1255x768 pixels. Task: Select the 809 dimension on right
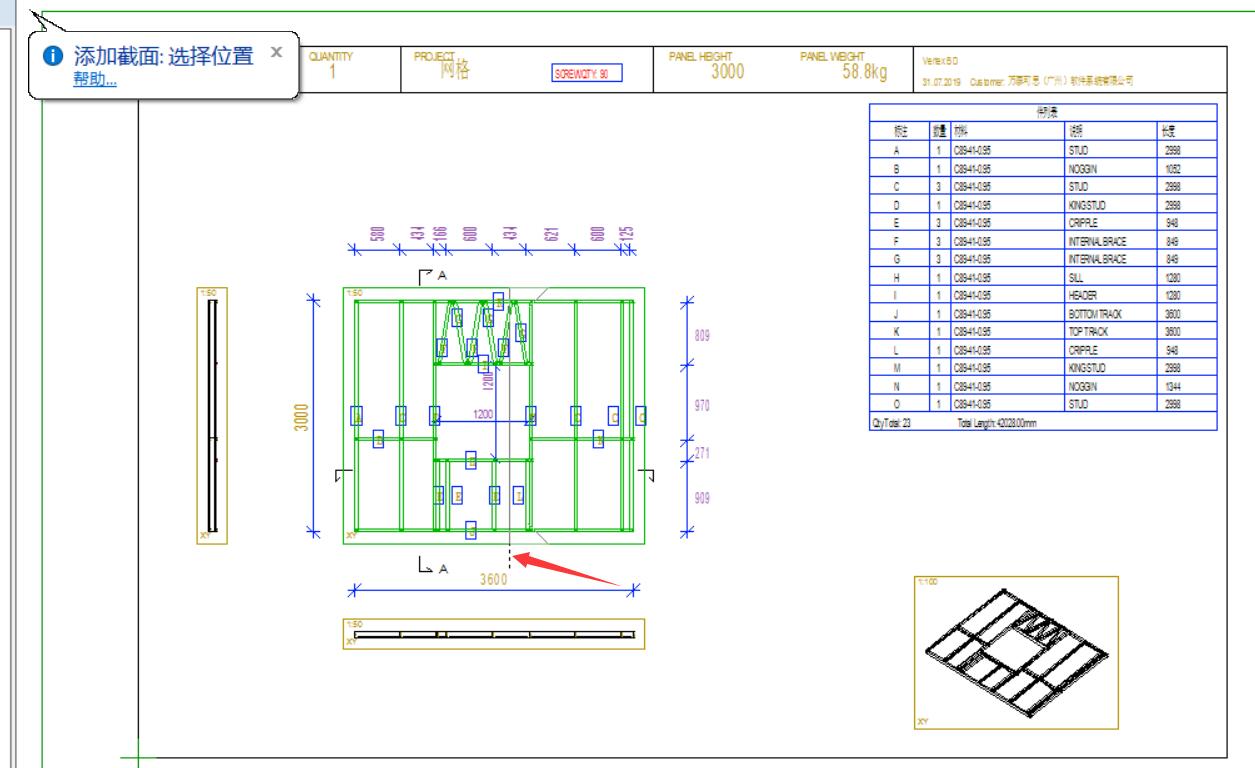(702, 336)
